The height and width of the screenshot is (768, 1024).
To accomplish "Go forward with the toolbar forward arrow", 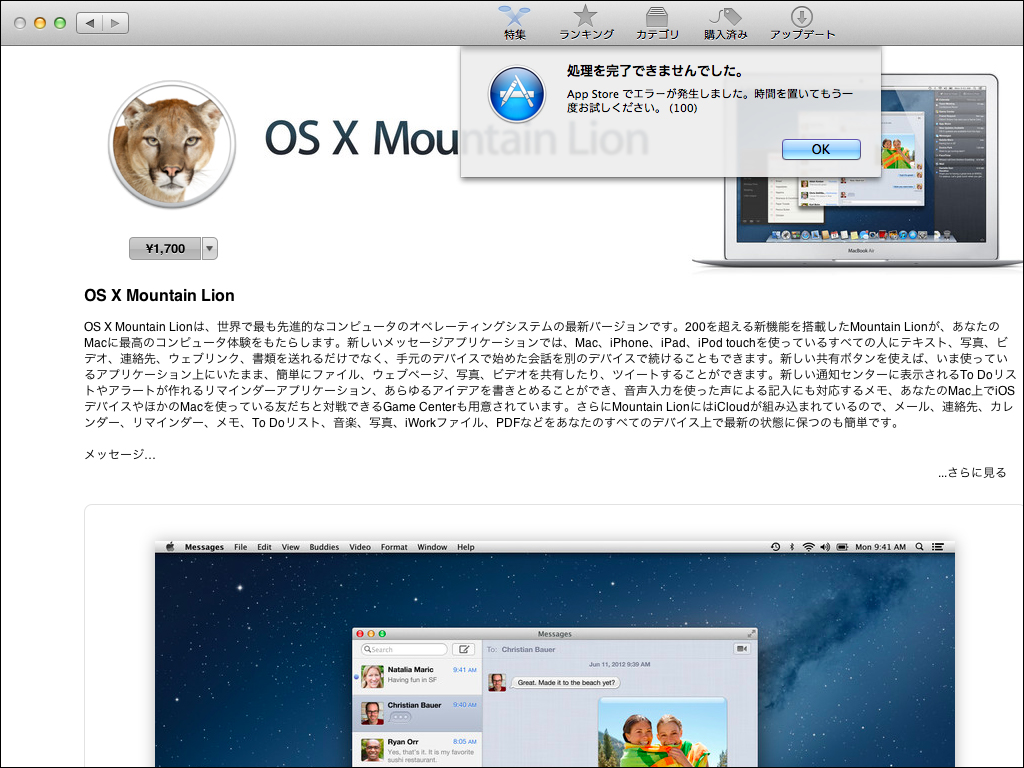I will point(116,23).
